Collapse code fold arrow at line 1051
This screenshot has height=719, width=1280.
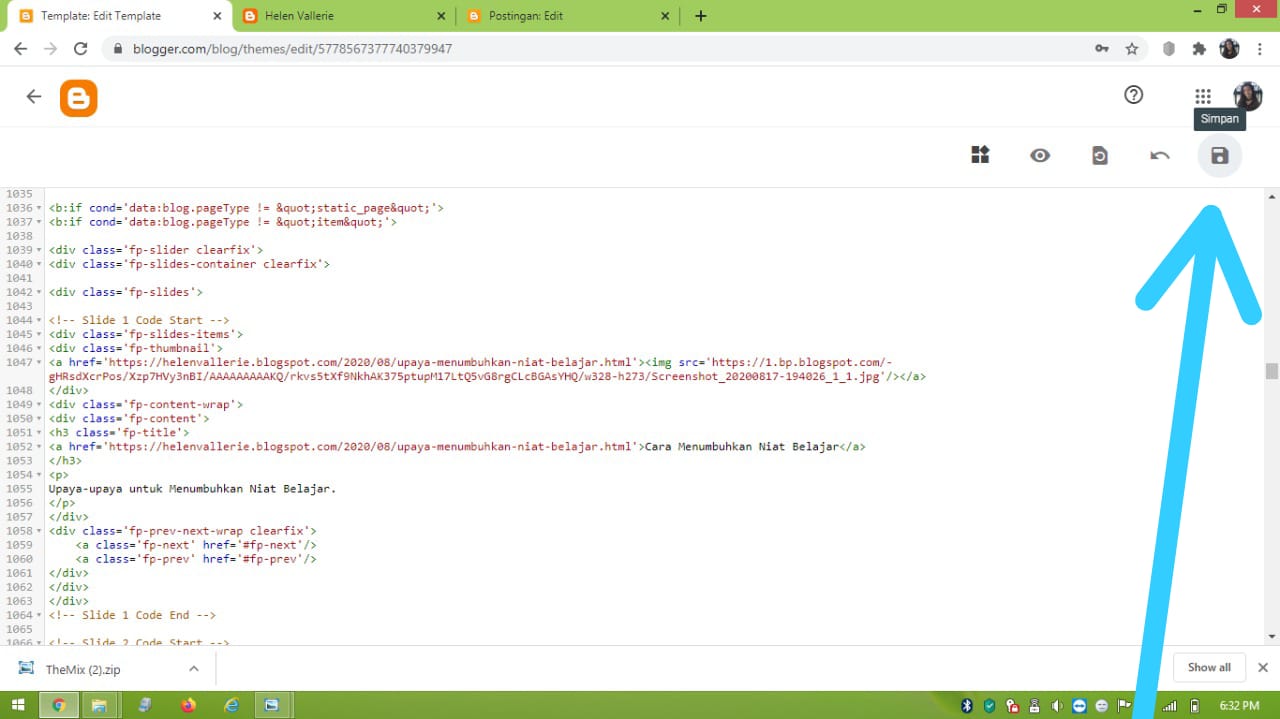coord(39,432)
